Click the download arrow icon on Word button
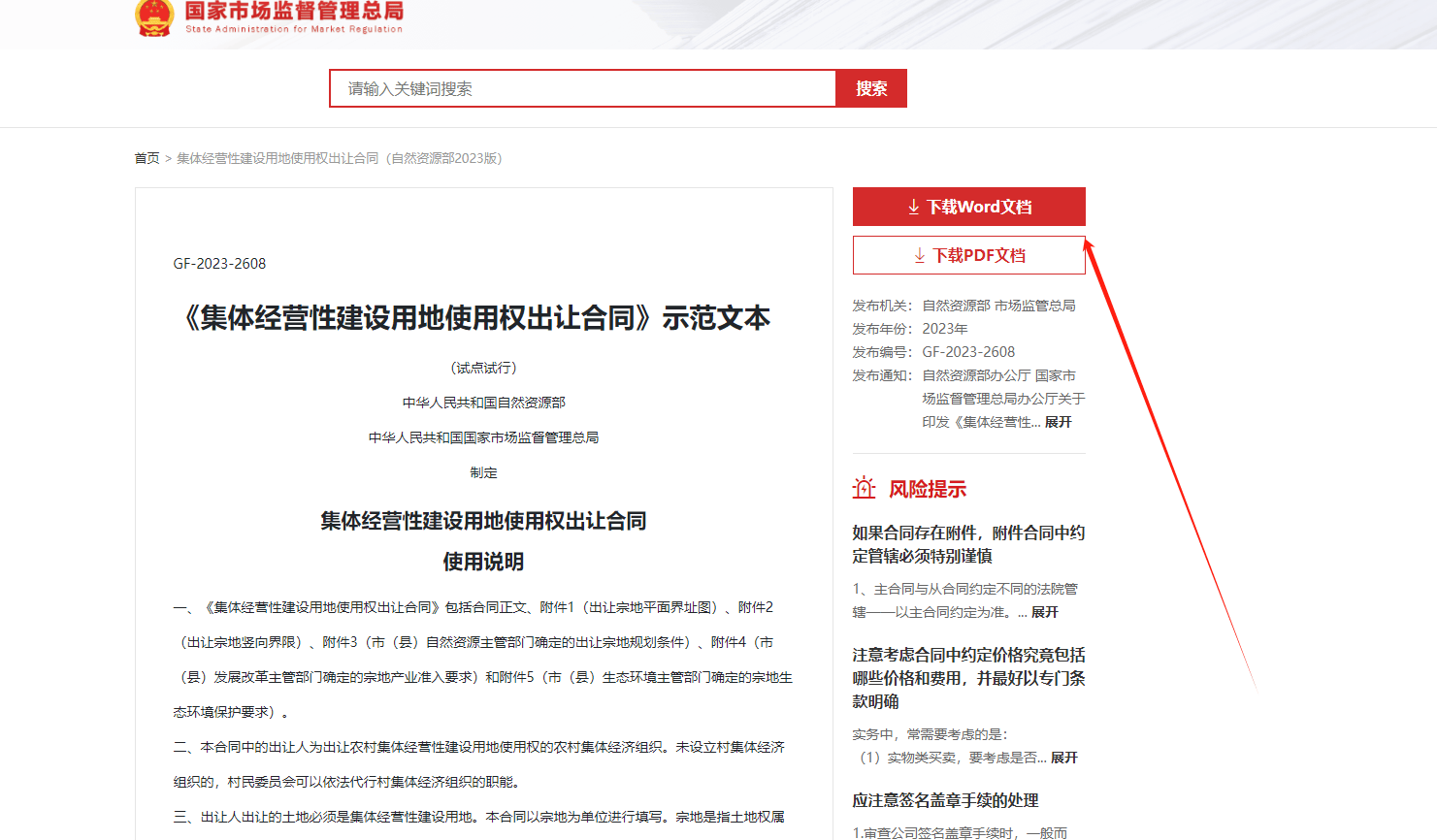The height and width of the screenshot is (840, 1437). coord(913,207)
